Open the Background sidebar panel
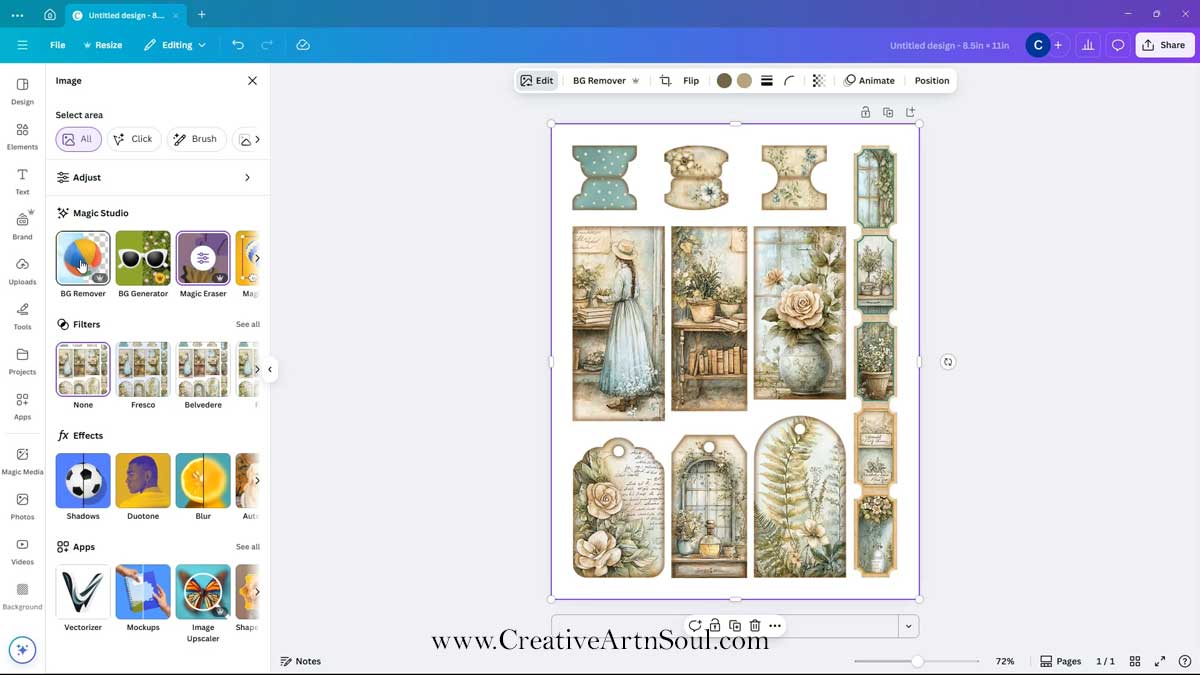The height and width of the screenshot is (675, 1200). point(22,596)
